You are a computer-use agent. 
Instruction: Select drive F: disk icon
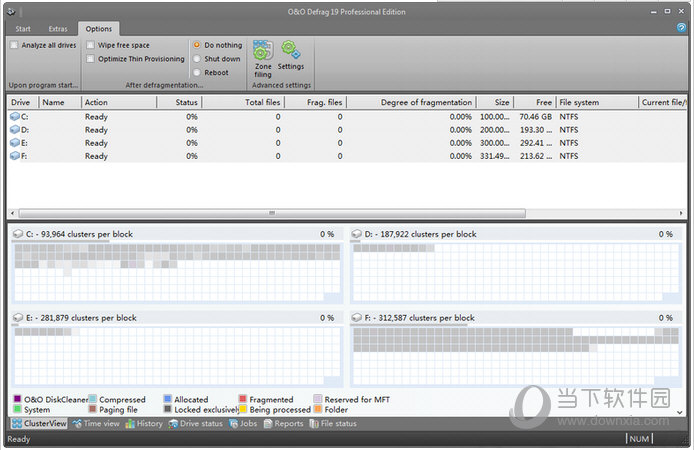(x=15, y=156)
